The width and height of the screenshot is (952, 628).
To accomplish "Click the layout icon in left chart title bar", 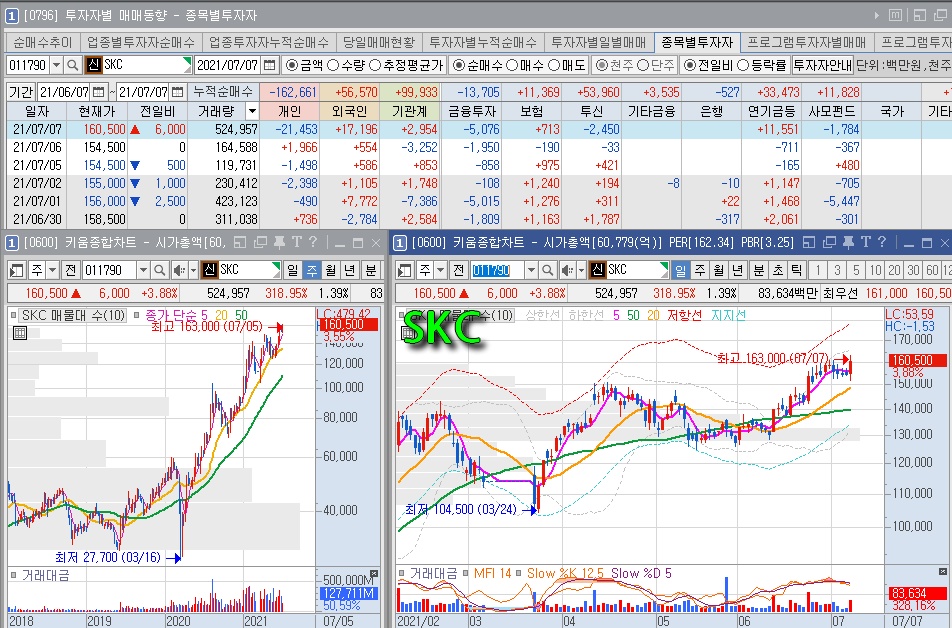I will [x=240, y=242].
